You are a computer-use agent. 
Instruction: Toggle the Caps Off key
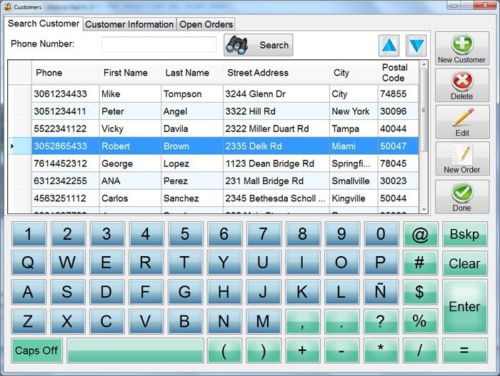click(x=36, y=351)
